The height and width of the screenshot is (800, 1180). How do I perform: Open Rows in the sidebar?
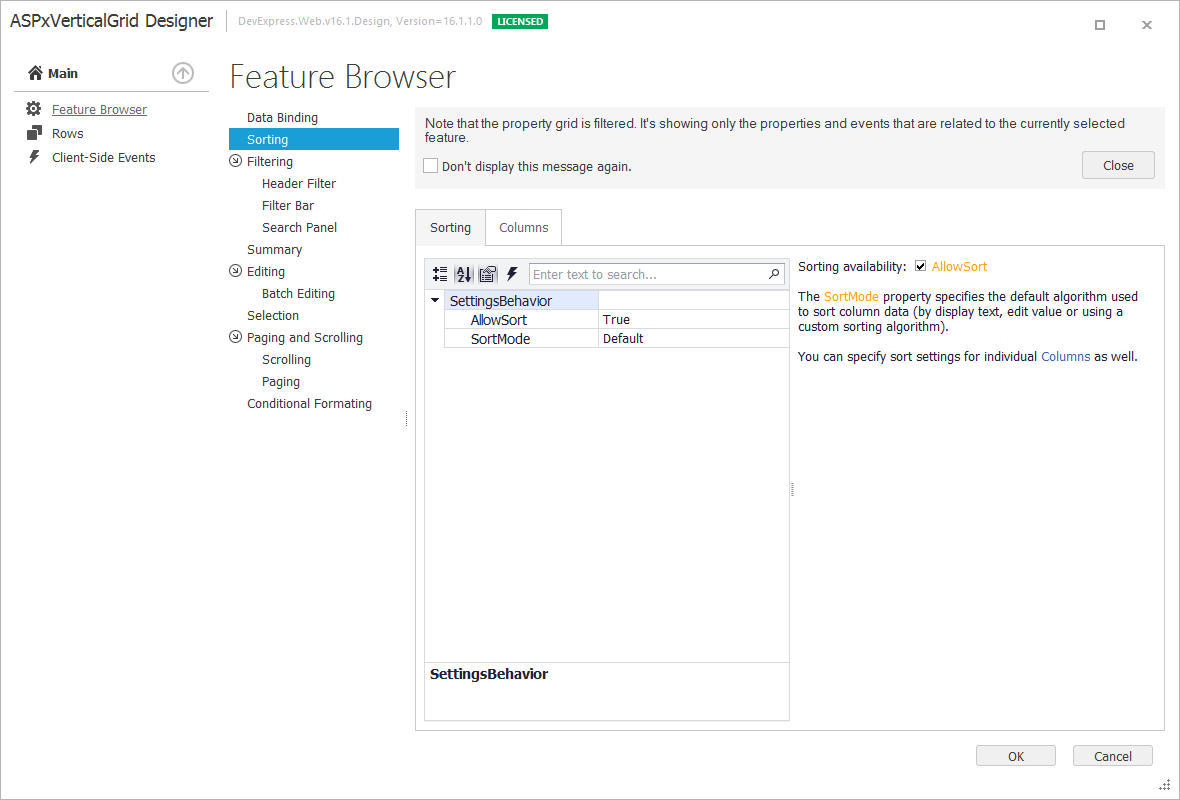click(68, 133)
